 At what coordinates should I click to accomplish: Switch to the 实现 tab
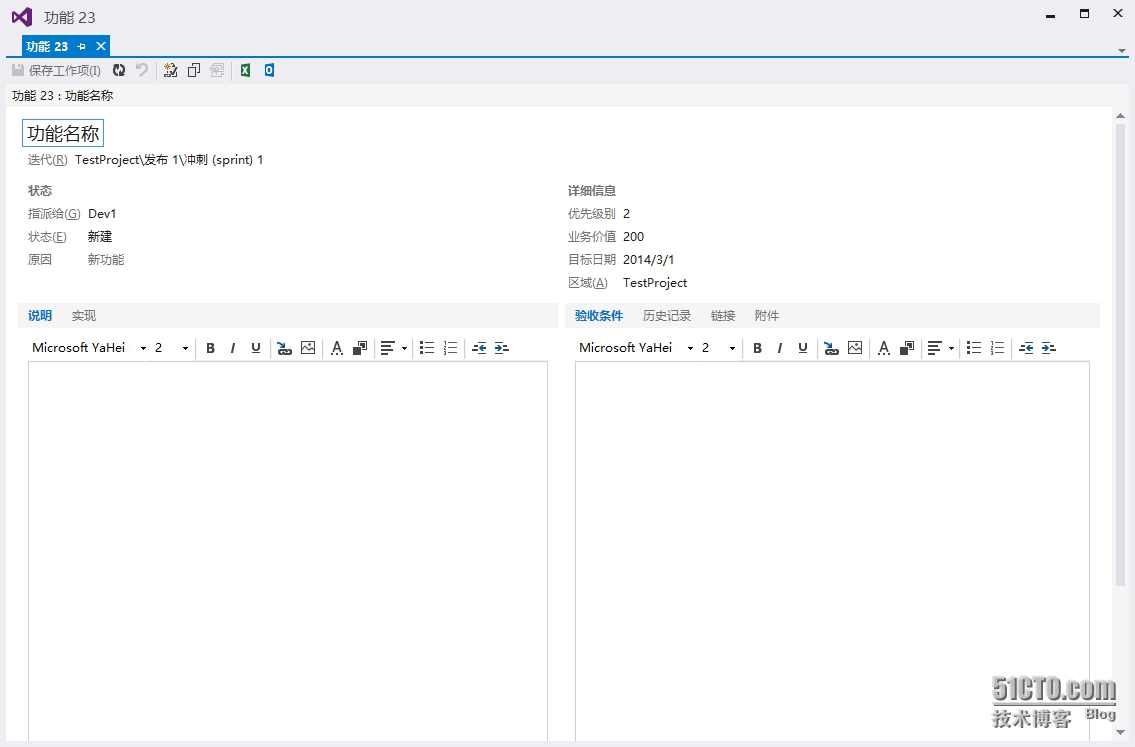coord(84,316)
